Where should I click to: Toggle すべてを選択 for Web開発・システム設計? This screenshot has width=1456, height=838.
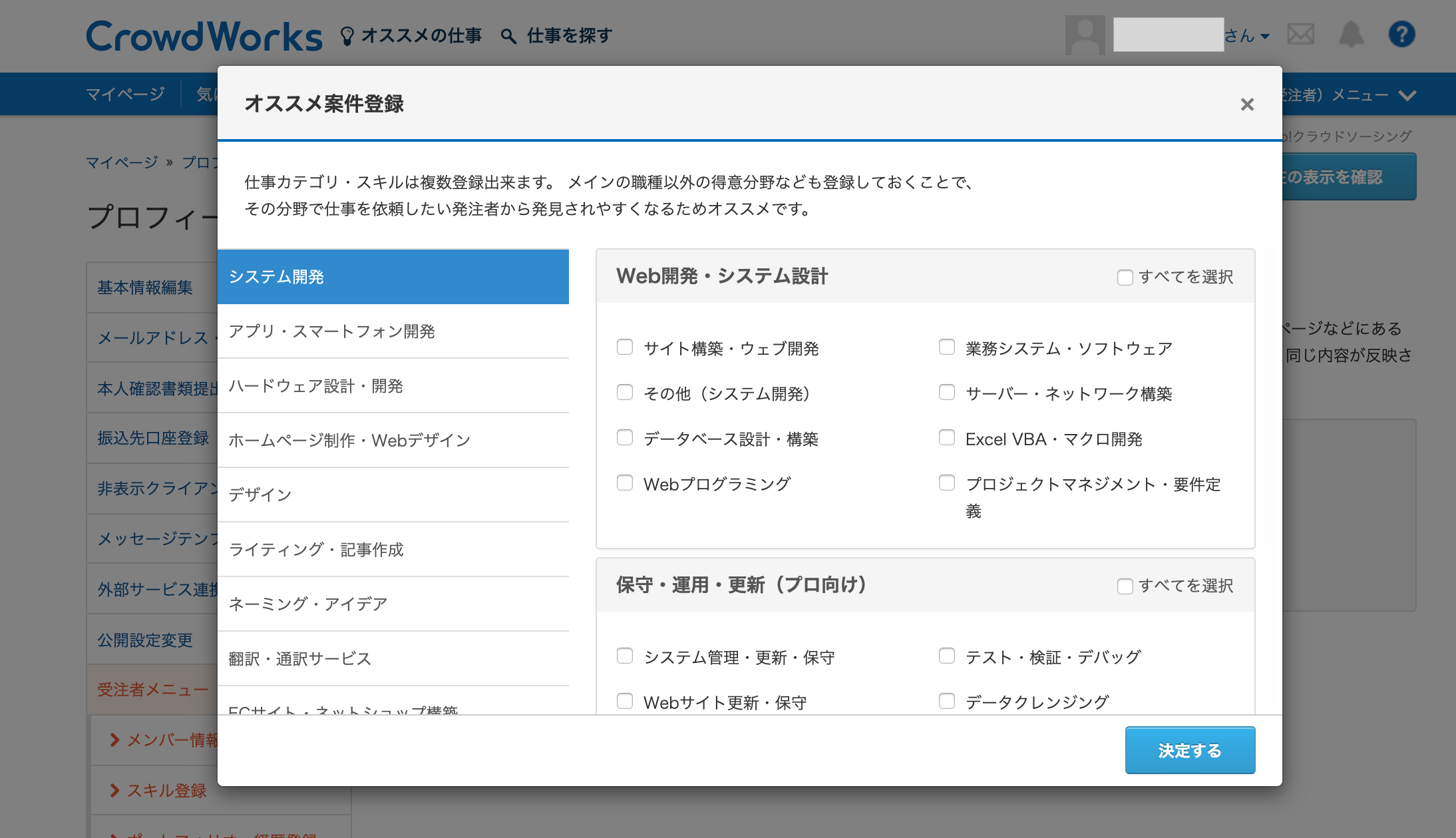click(x=1125, y=278)
